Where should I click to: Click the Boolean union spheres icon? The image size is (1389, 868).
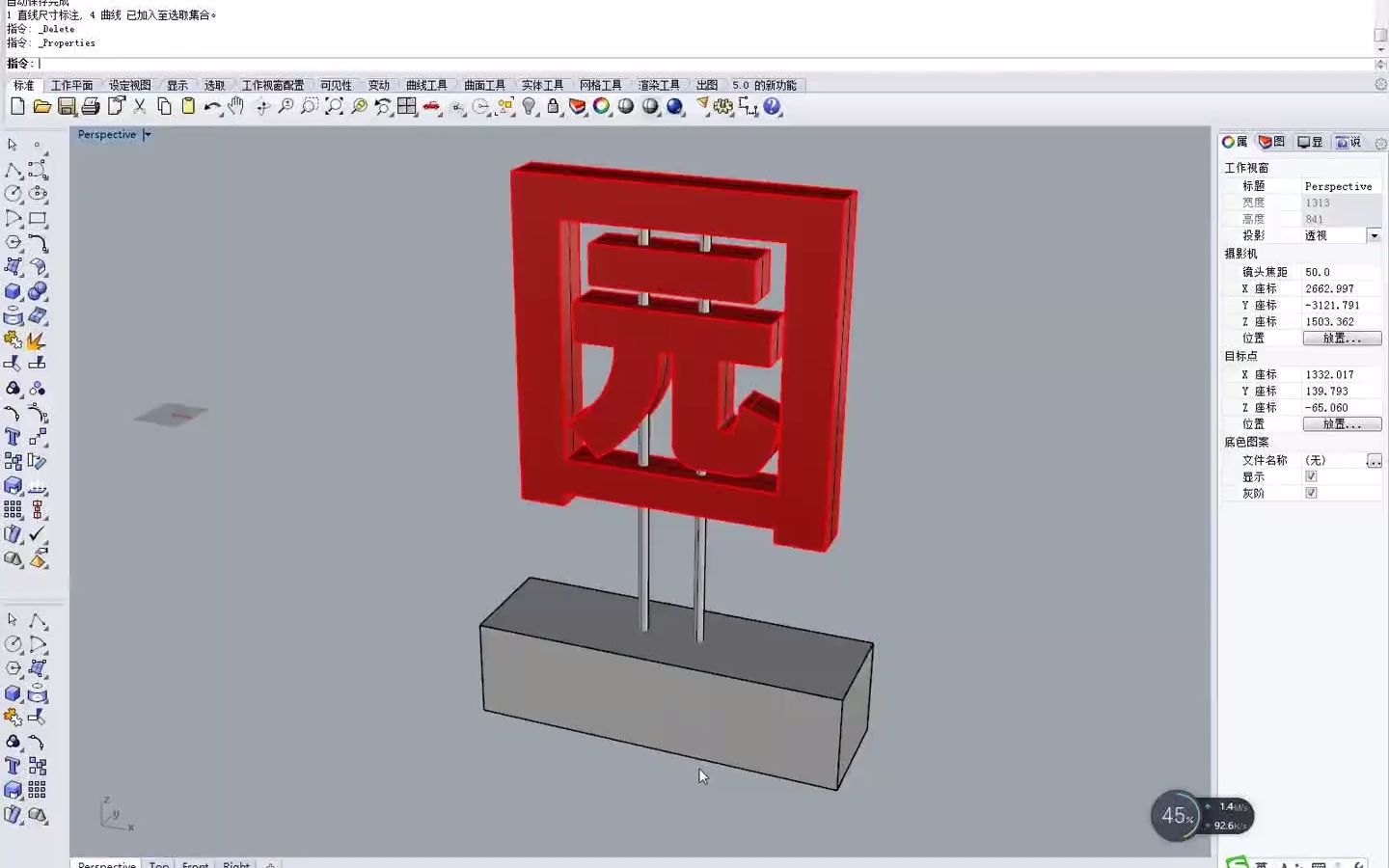38,291
